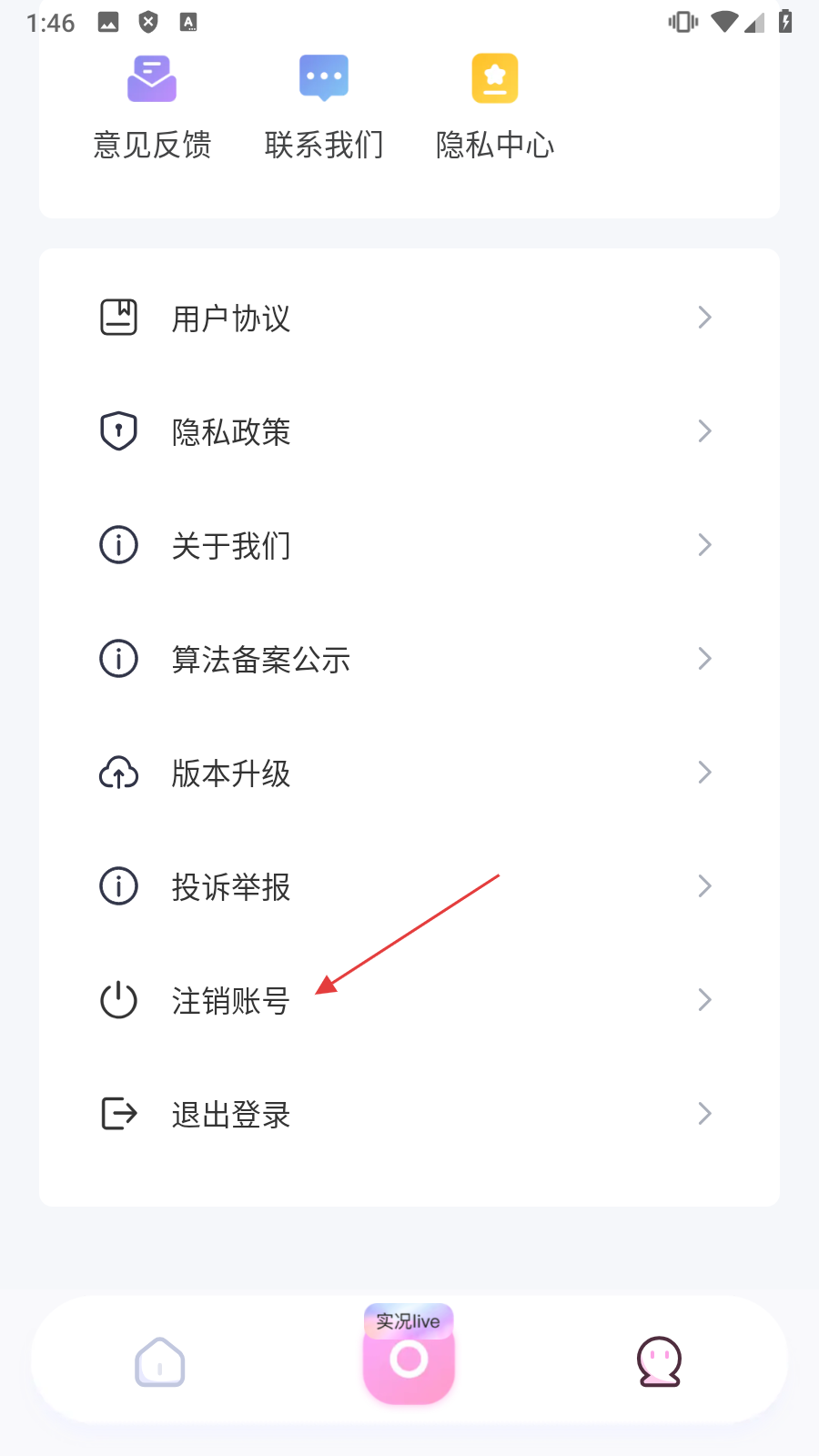The image size is (819, 1456).
Task: Open the 实况live camera button
Action: point(409,1356)
